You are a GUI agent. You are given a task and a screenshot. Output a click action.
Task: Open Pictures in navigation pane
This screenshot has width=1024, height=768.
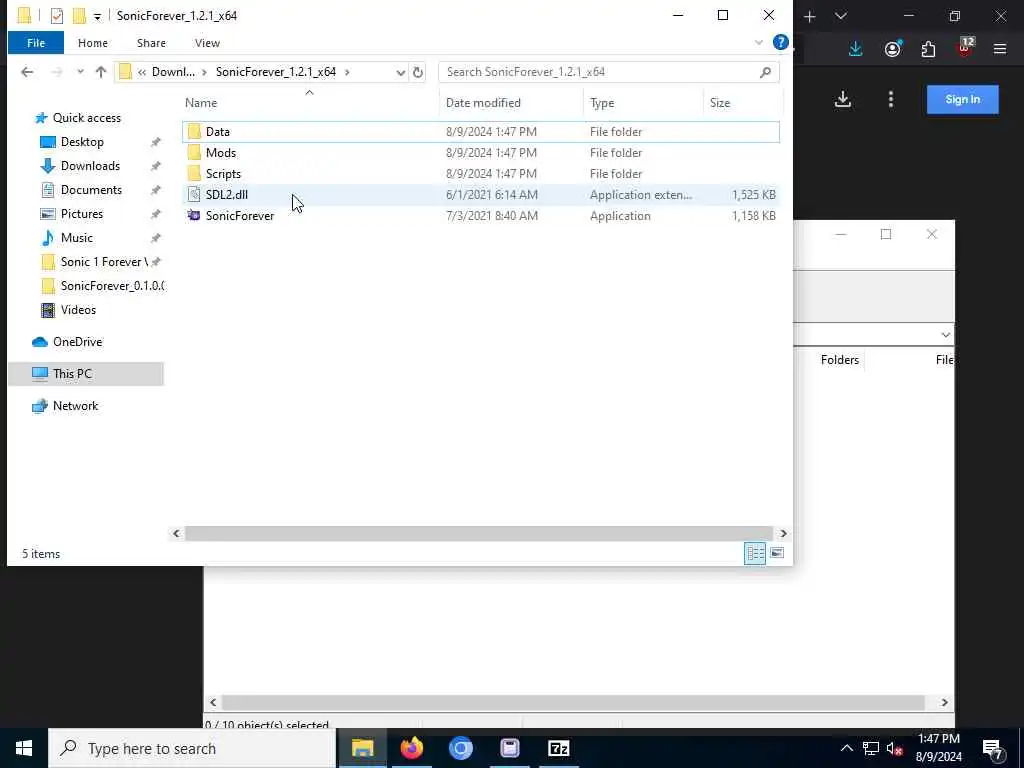pos(82,214)
